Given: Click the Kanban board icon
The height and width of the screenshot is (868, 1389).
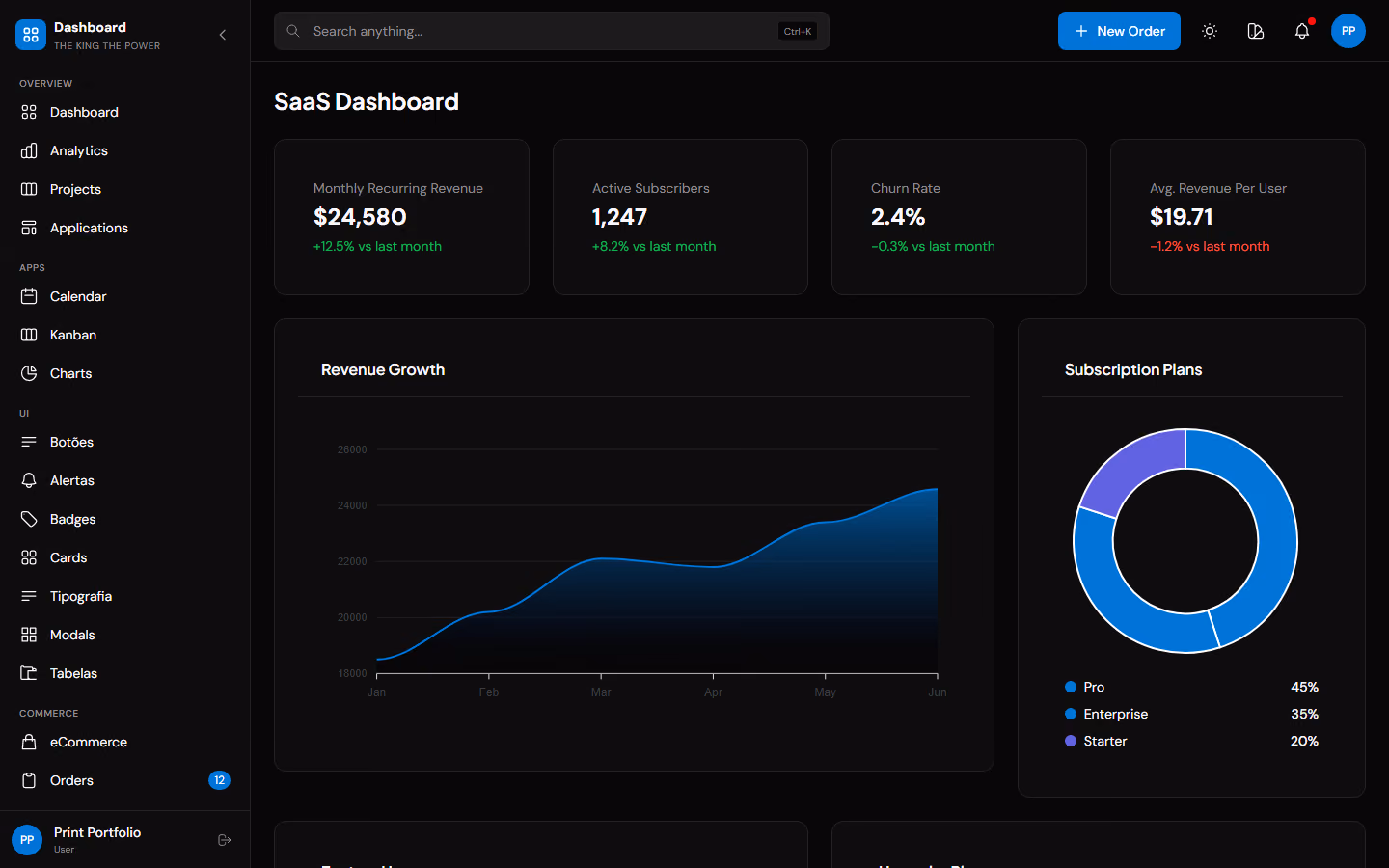Looking at the screenshot, I should (x=29, y=335).
